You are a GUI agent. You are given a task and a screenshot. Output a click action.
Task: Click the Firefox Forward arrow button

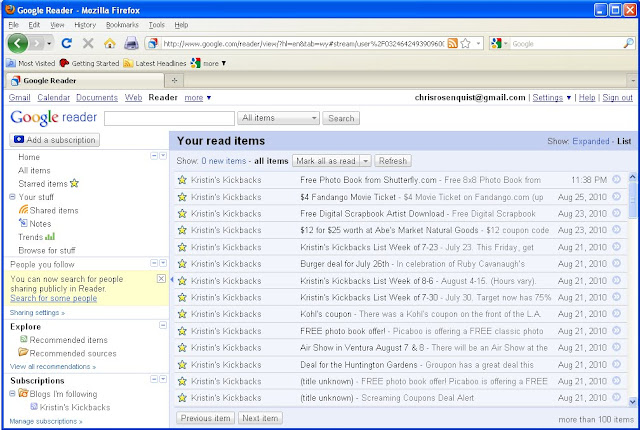[36, 43]
